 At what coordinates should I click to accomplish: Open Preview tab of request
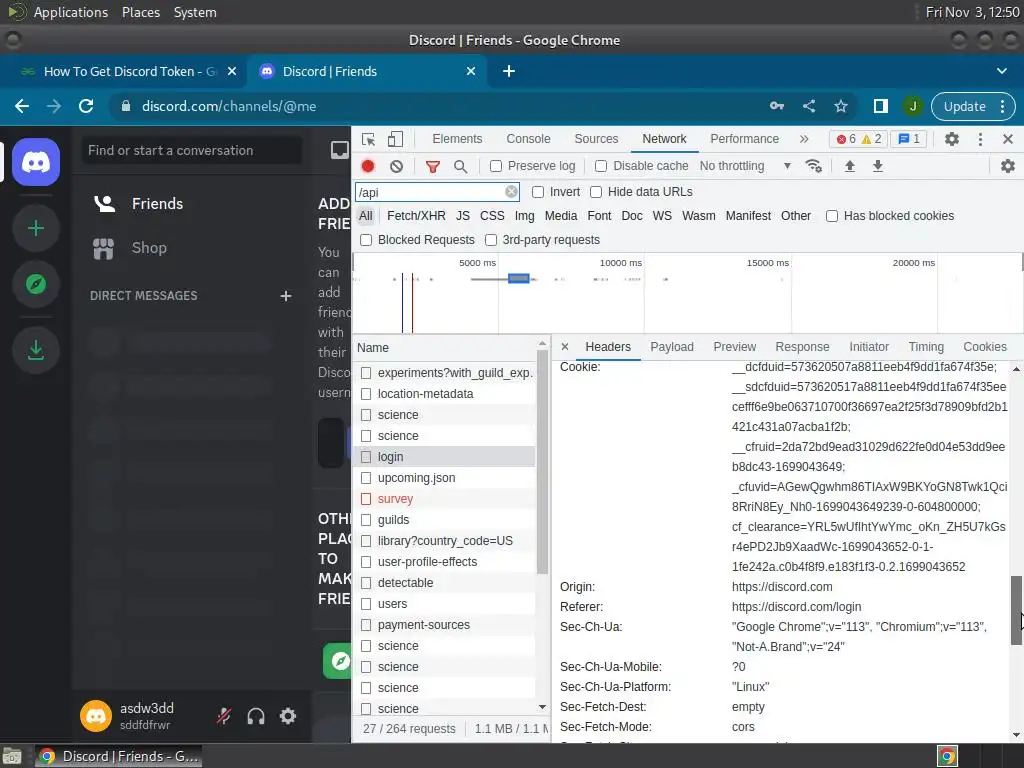tap(734, 347)
